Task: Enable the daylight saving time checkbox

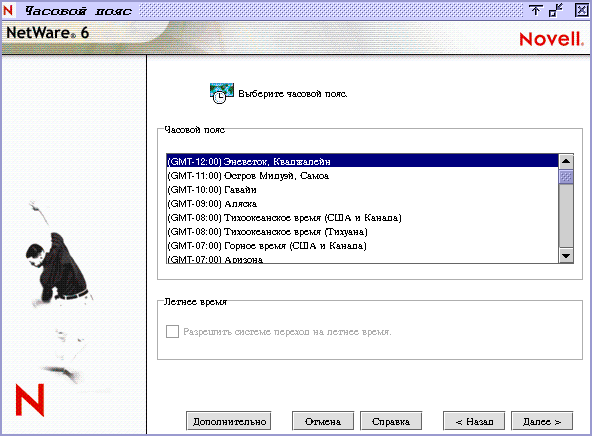Action: point(172,332)
